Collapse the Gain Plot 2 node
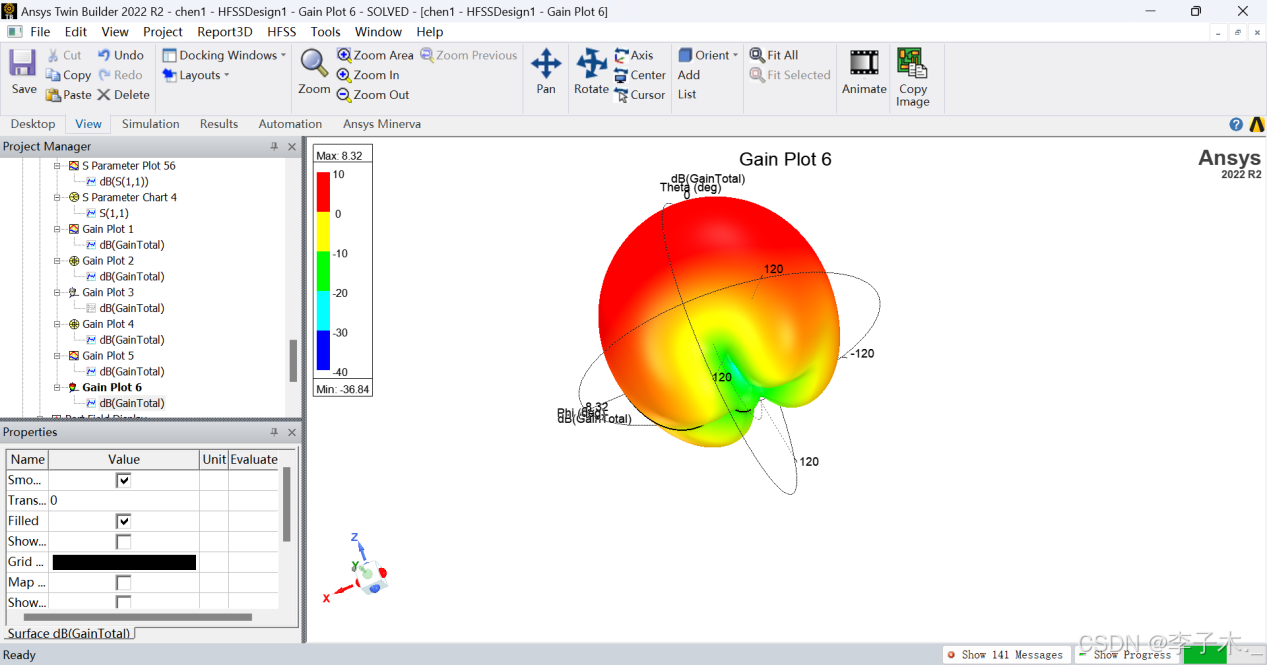The width and height of the screenshot is (1267, 665). 58,261
